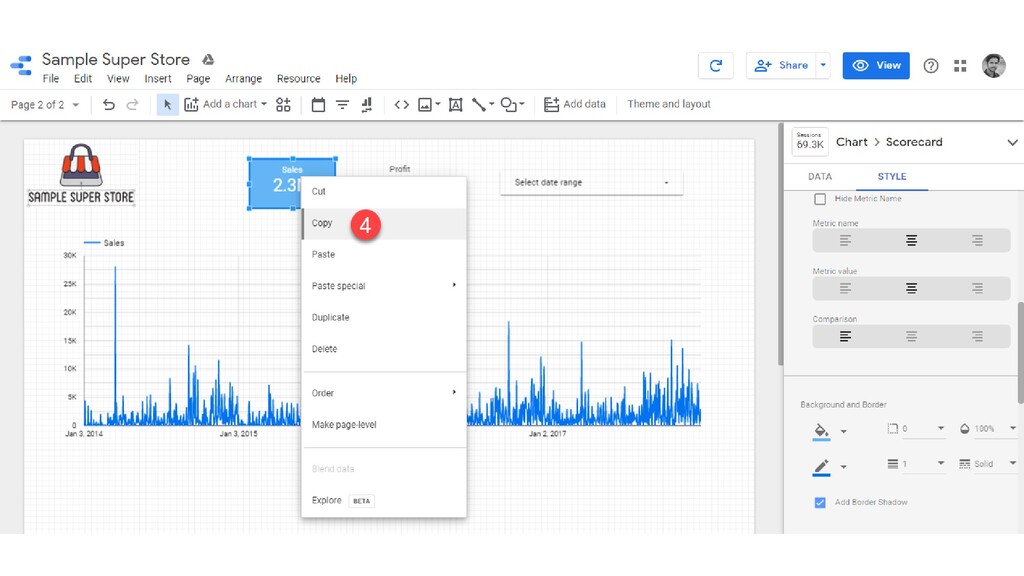Click the URL embed code icon
Image resolution: width=1024 pixels, height=576 pixels.
coord(401,104)
